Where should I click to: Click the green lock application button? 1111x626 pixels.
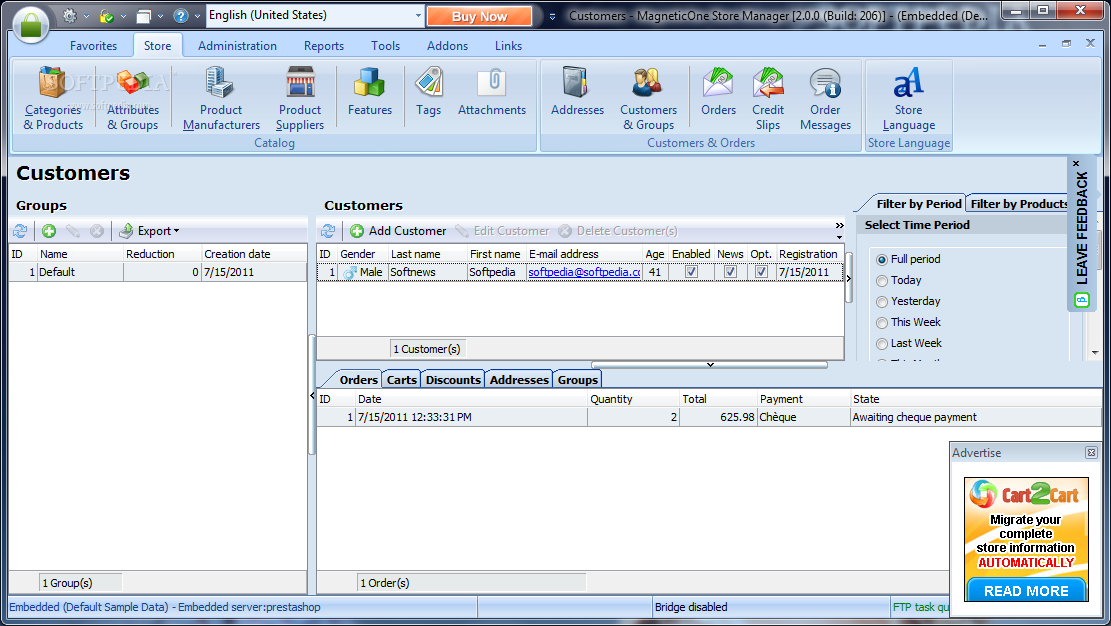[x=30, y=24]
